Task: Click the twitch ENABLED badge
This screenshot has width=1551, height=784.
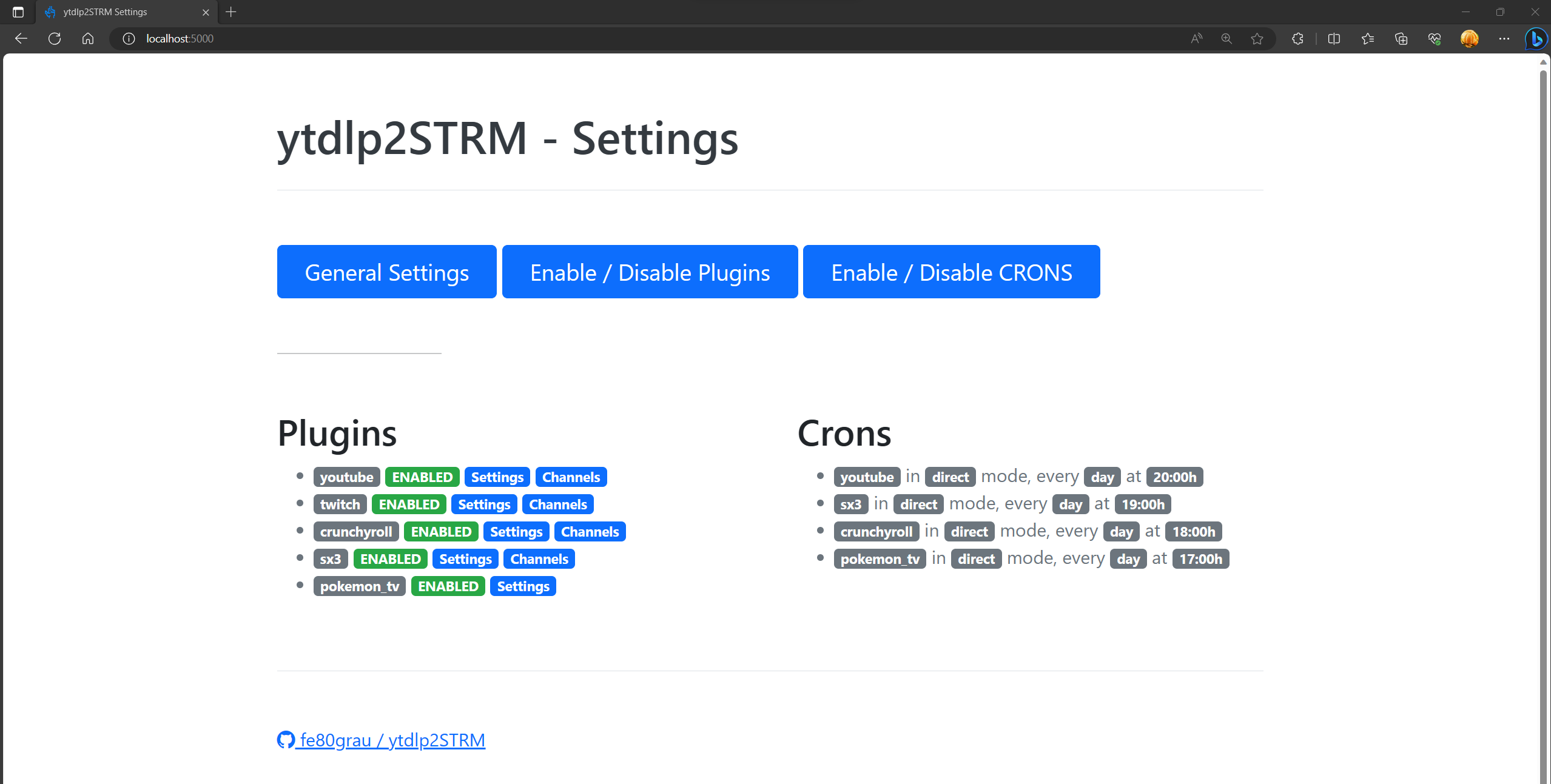Action: (409, 504)
